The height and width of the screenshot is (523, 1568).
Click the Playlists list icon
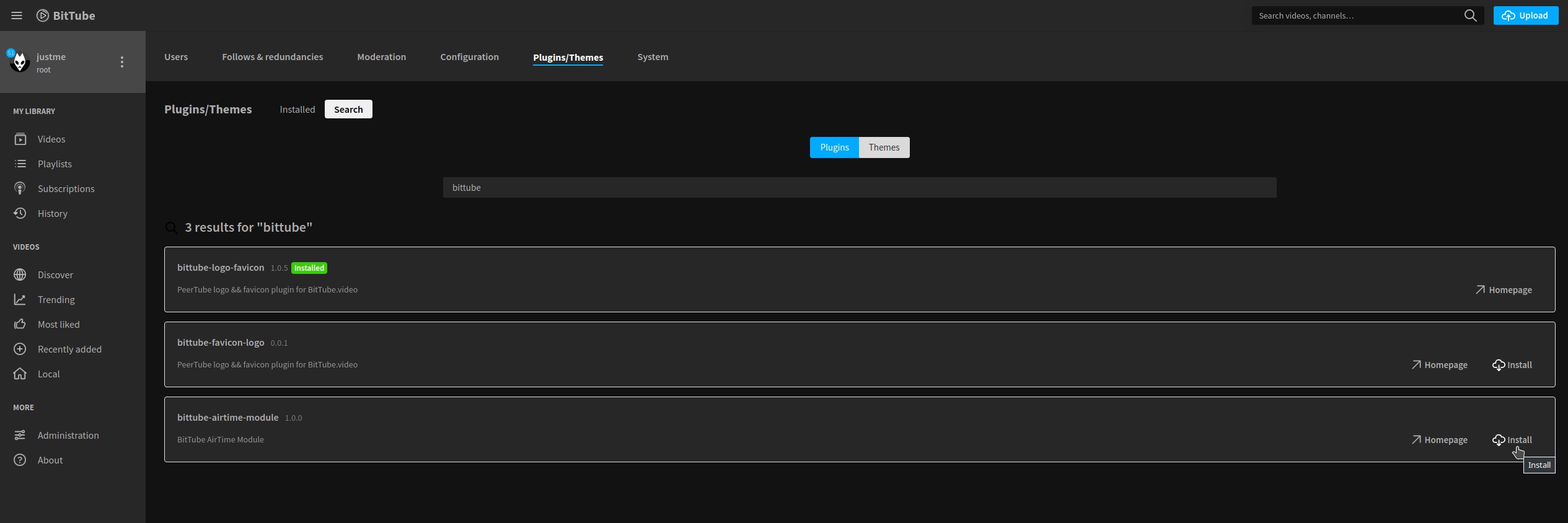(x=20, y=164)
